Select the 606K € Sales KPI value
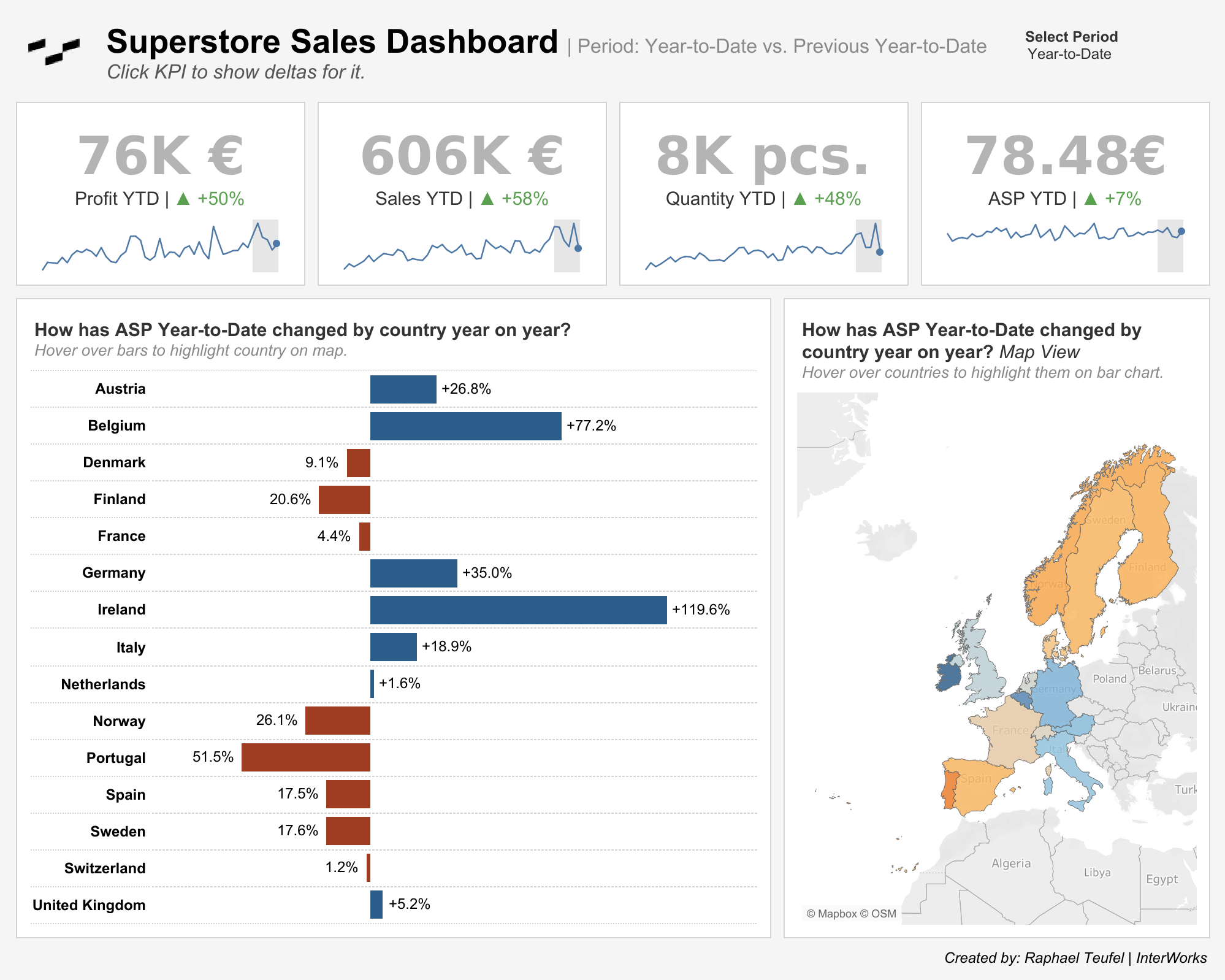Viewport: 1225px width, 980px height. [462, 156]
